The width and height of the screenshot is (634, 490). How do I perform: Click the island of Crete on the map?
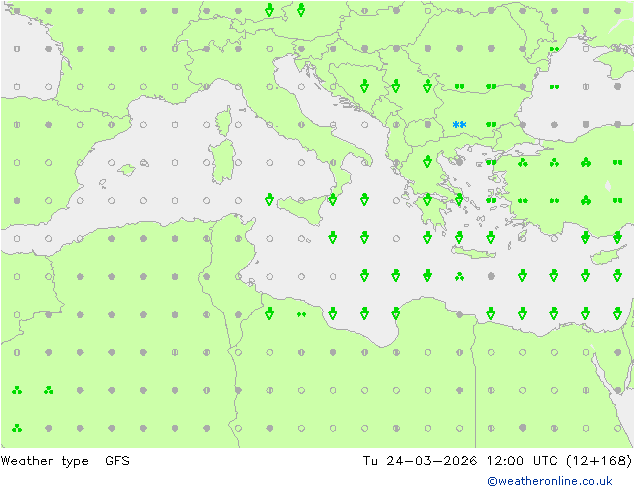473,252
